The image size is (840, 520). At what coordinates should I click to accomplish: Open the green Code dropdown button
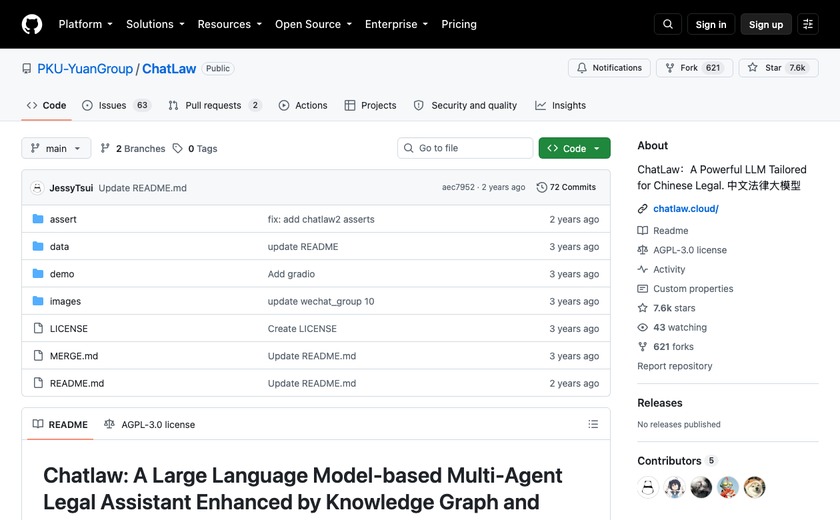tap(574, 148)
